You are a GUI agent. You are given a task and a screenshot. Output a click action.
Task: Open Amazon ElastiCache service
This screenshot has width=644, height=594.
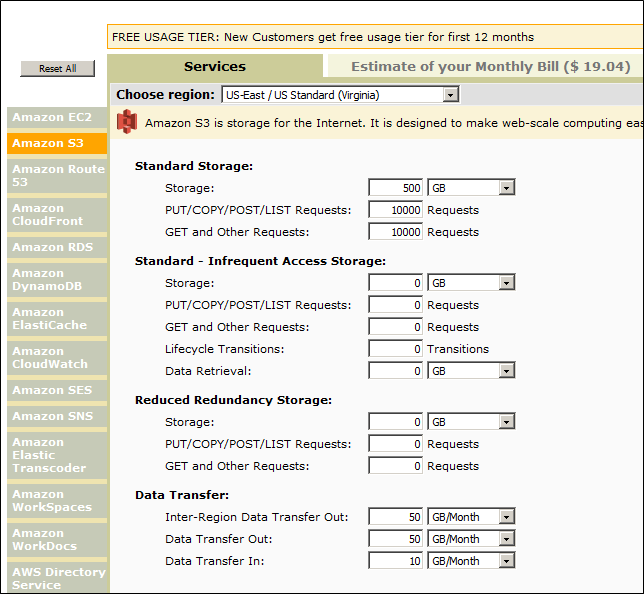(x=57, y=318)
